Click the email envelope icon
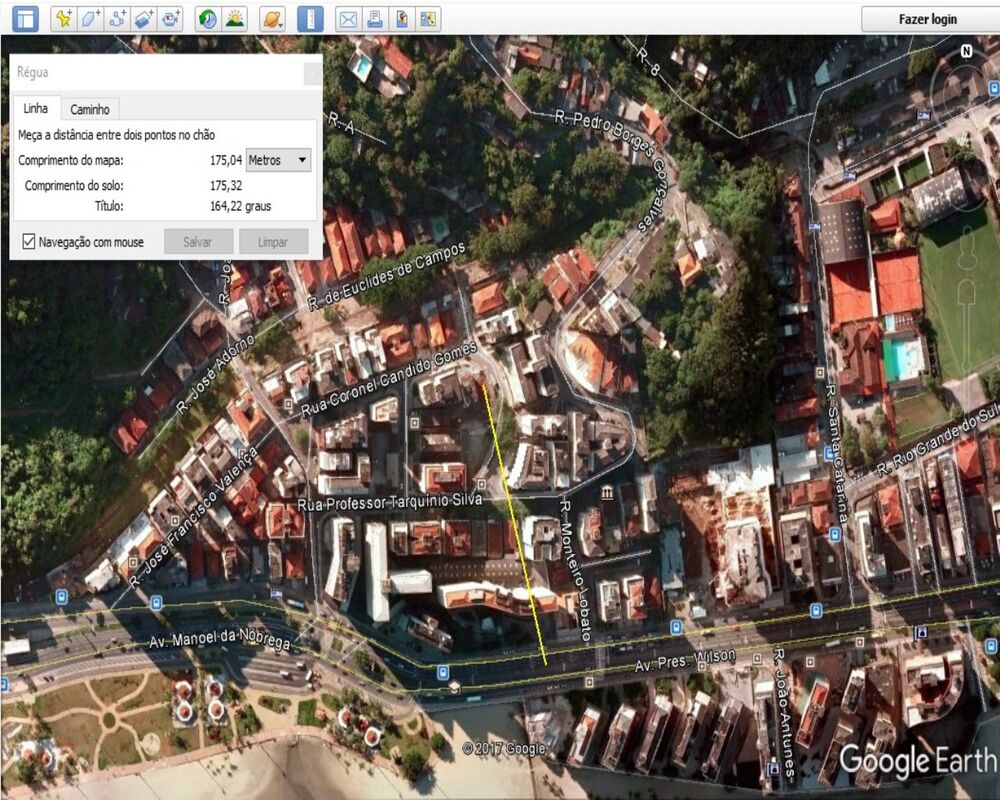 coord(347,18)
